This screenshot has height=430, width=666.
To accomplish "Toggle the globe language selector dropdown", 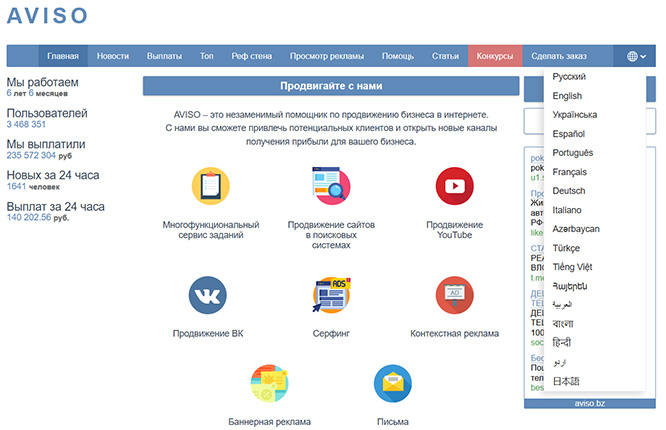I will 636,56.
